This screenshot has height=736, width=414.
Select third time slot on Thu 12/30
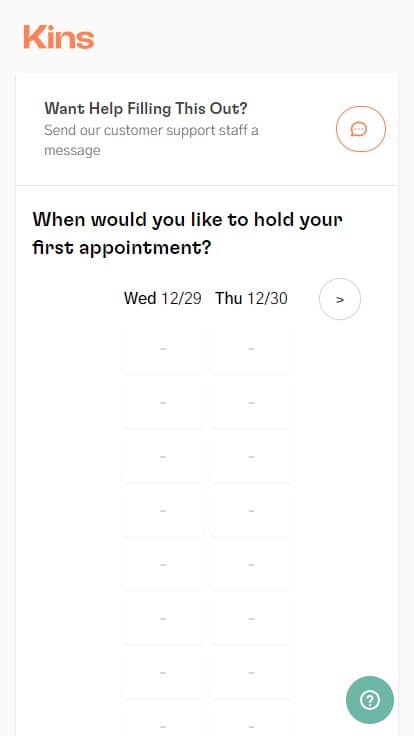251,457
